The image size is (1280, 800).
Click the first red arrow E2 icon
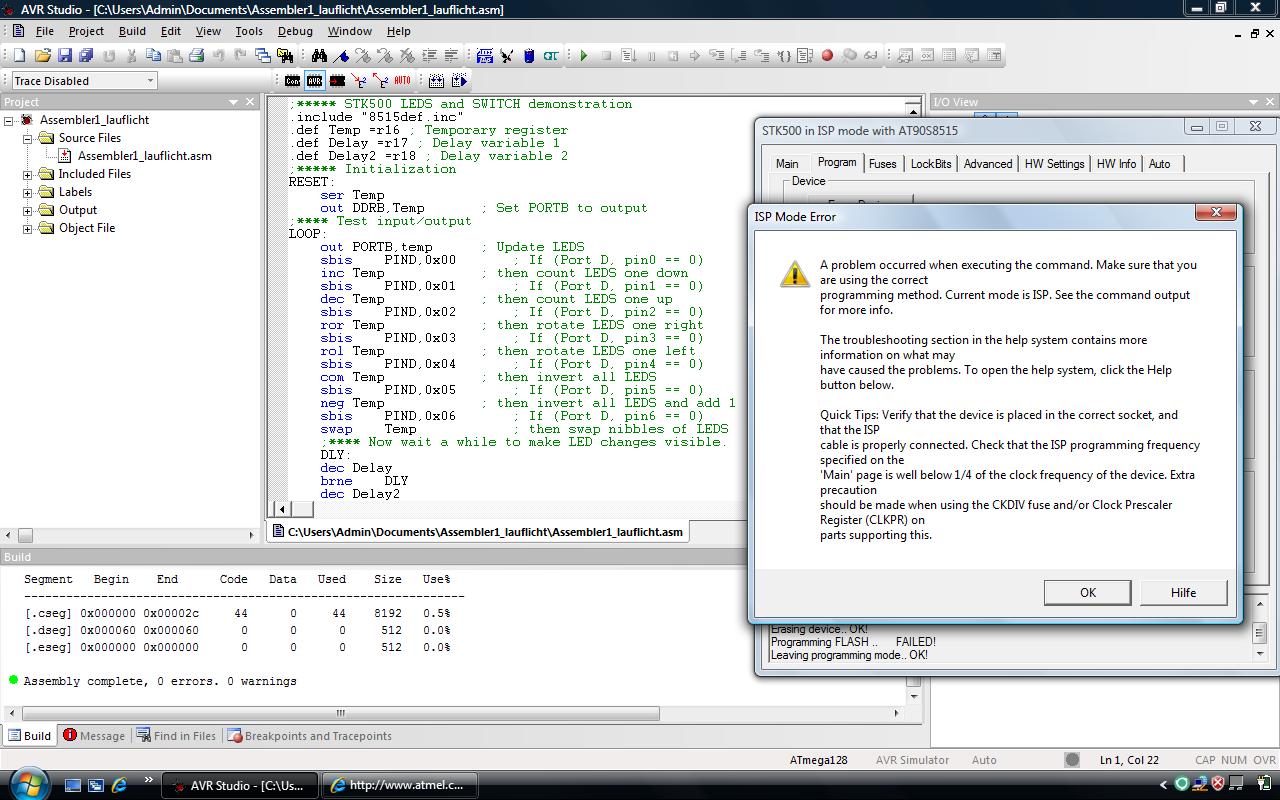[x=359, y=80]
